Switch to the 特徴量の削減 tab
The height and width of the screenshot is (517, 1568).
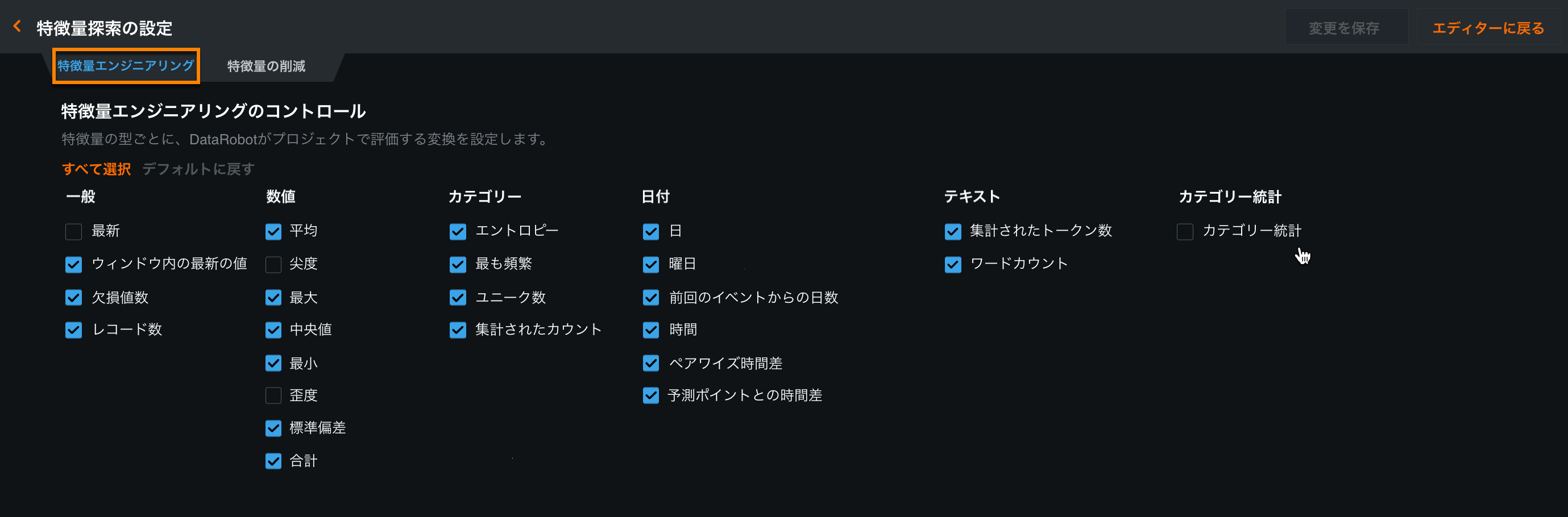point(266,66)
